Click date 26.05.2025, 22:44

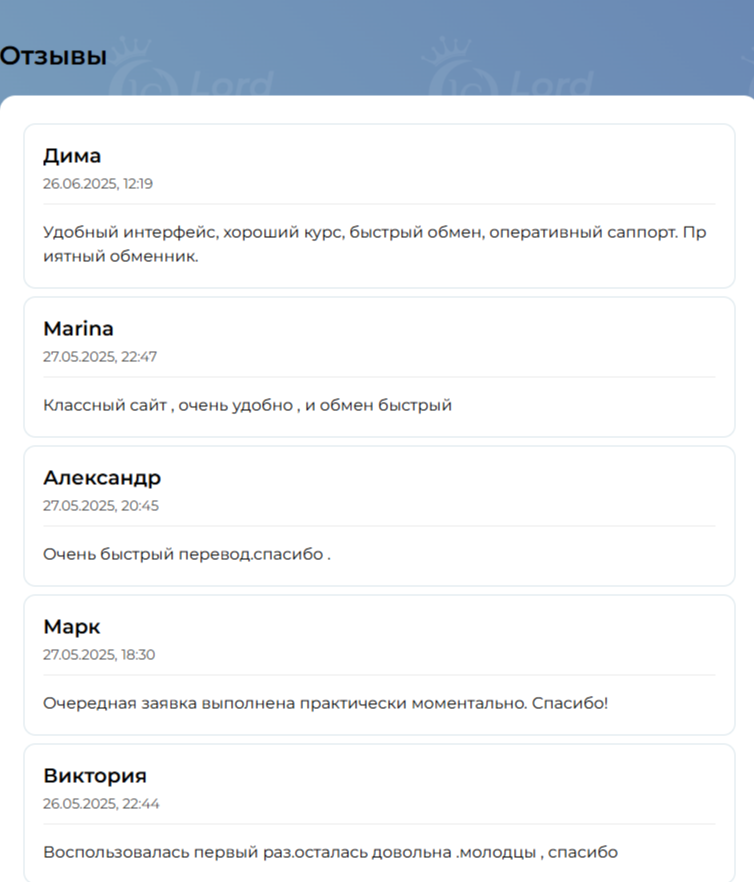[101, 804]
